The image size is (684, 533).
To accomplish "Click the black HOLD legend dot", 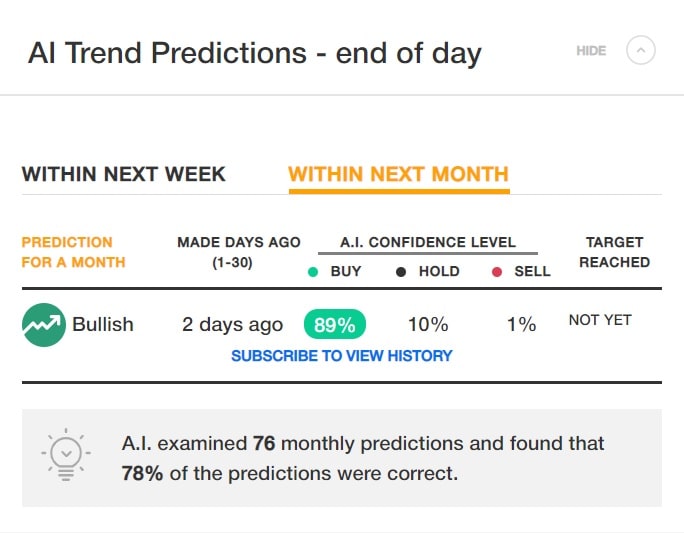I will (x=401, y=272).
